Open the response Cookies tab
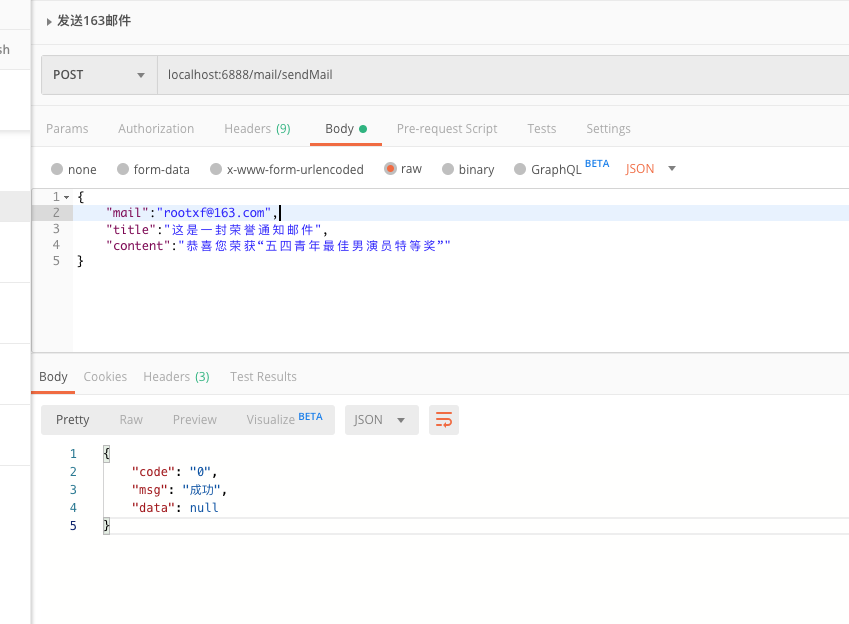 tap(105, 376)
